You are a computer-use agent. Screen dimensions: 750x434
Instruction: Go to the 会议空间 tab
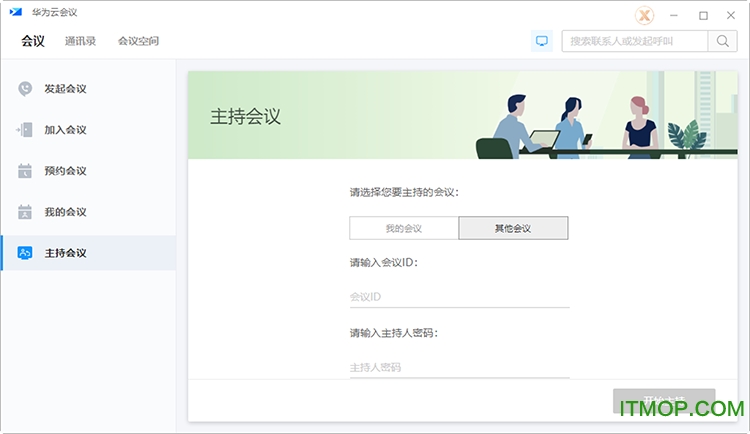click(138, 41)
